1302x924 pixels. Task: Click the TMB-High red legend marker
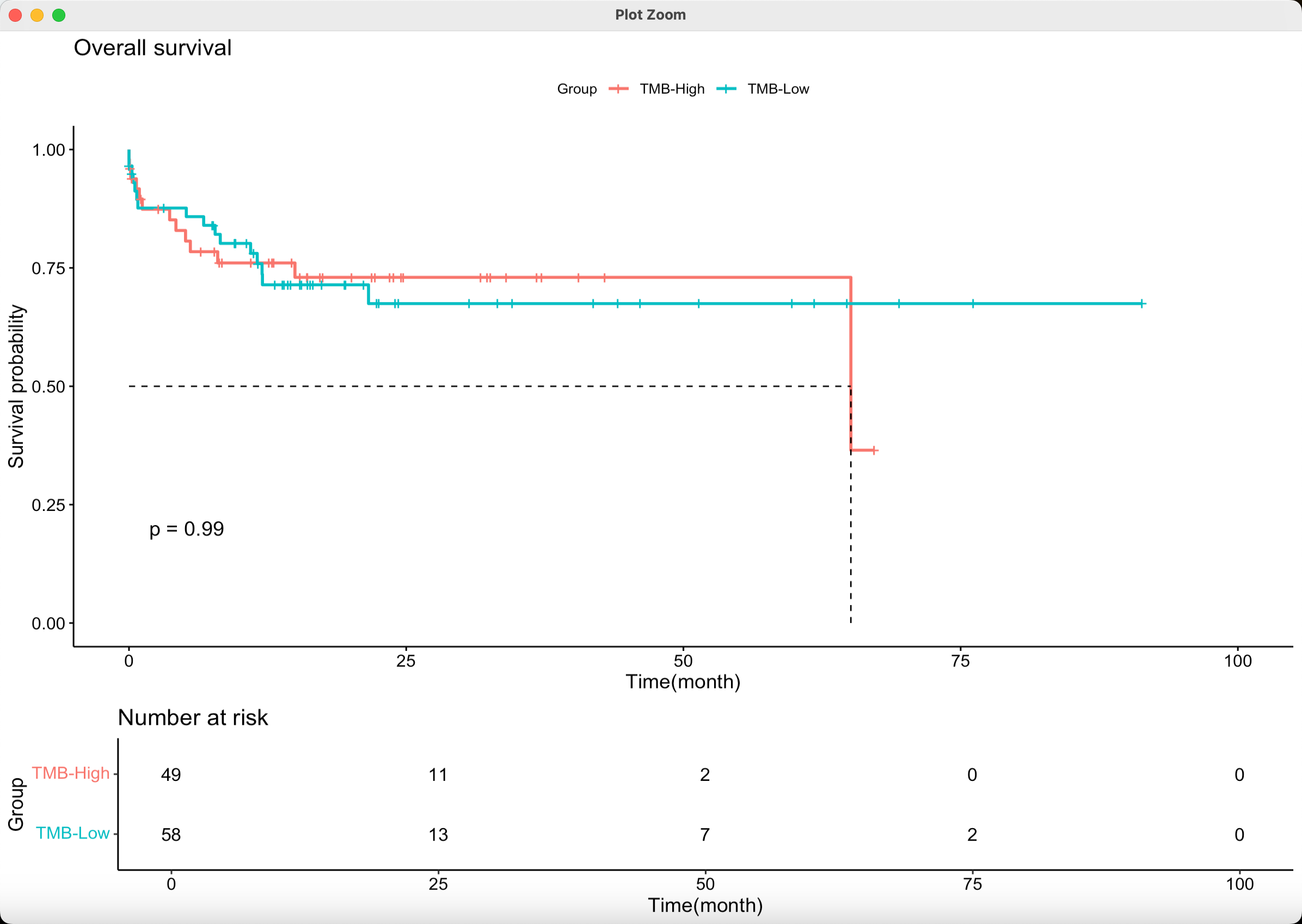point(618,89)
